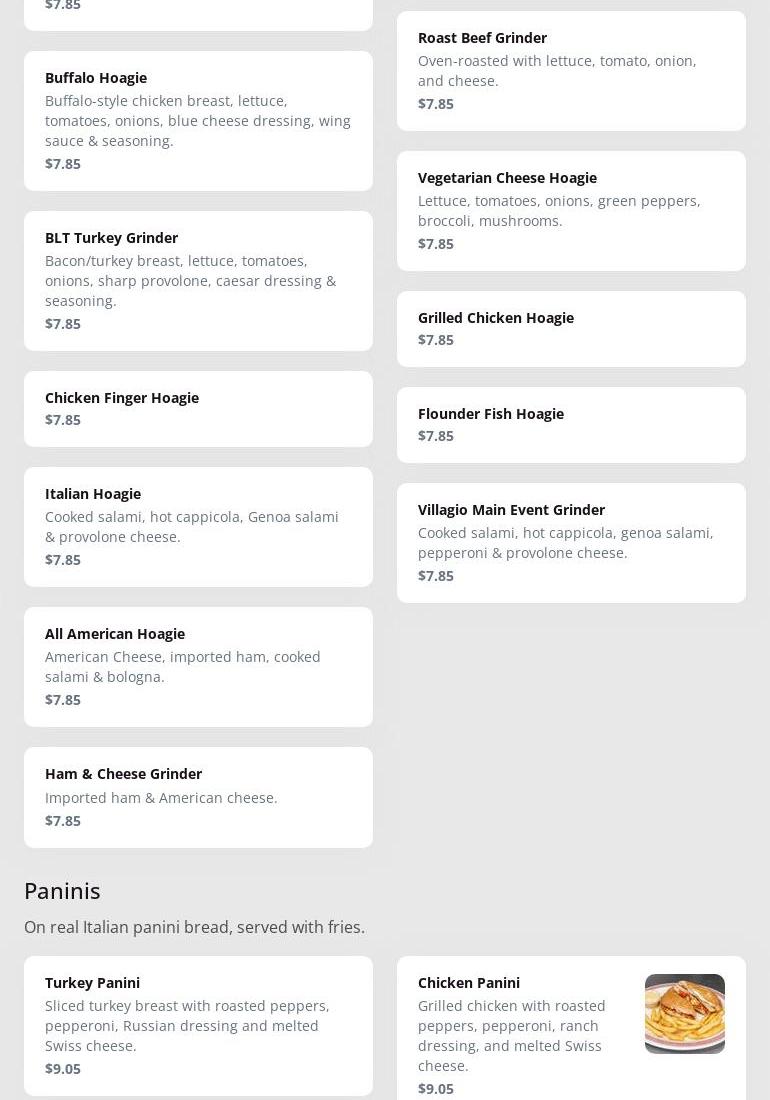Select the All American Hoagie item
Viewport: 770px width, 1100px height.
198,667
